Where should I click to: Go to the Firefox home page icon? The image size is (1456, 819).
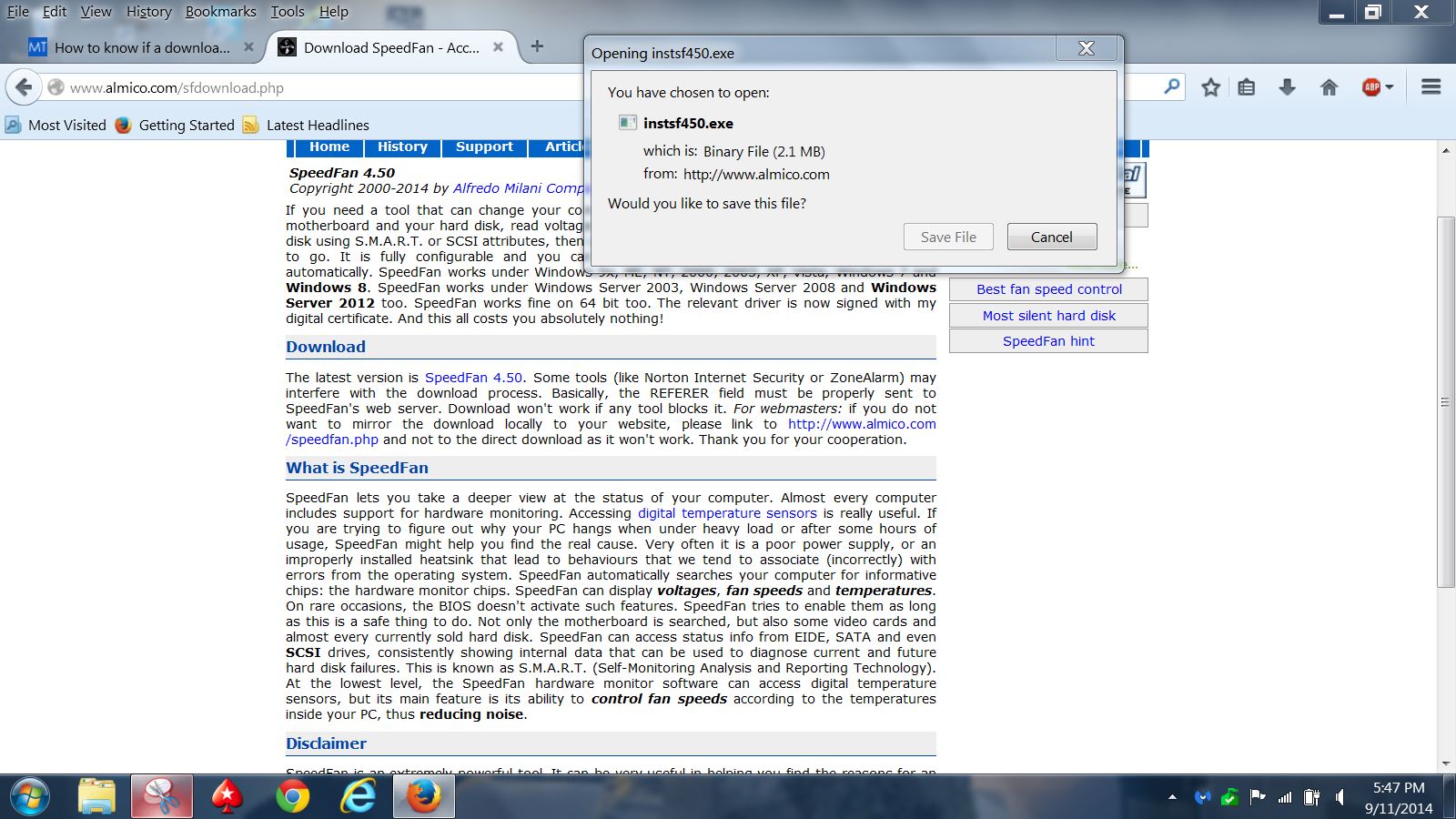tap(1329, 87)
